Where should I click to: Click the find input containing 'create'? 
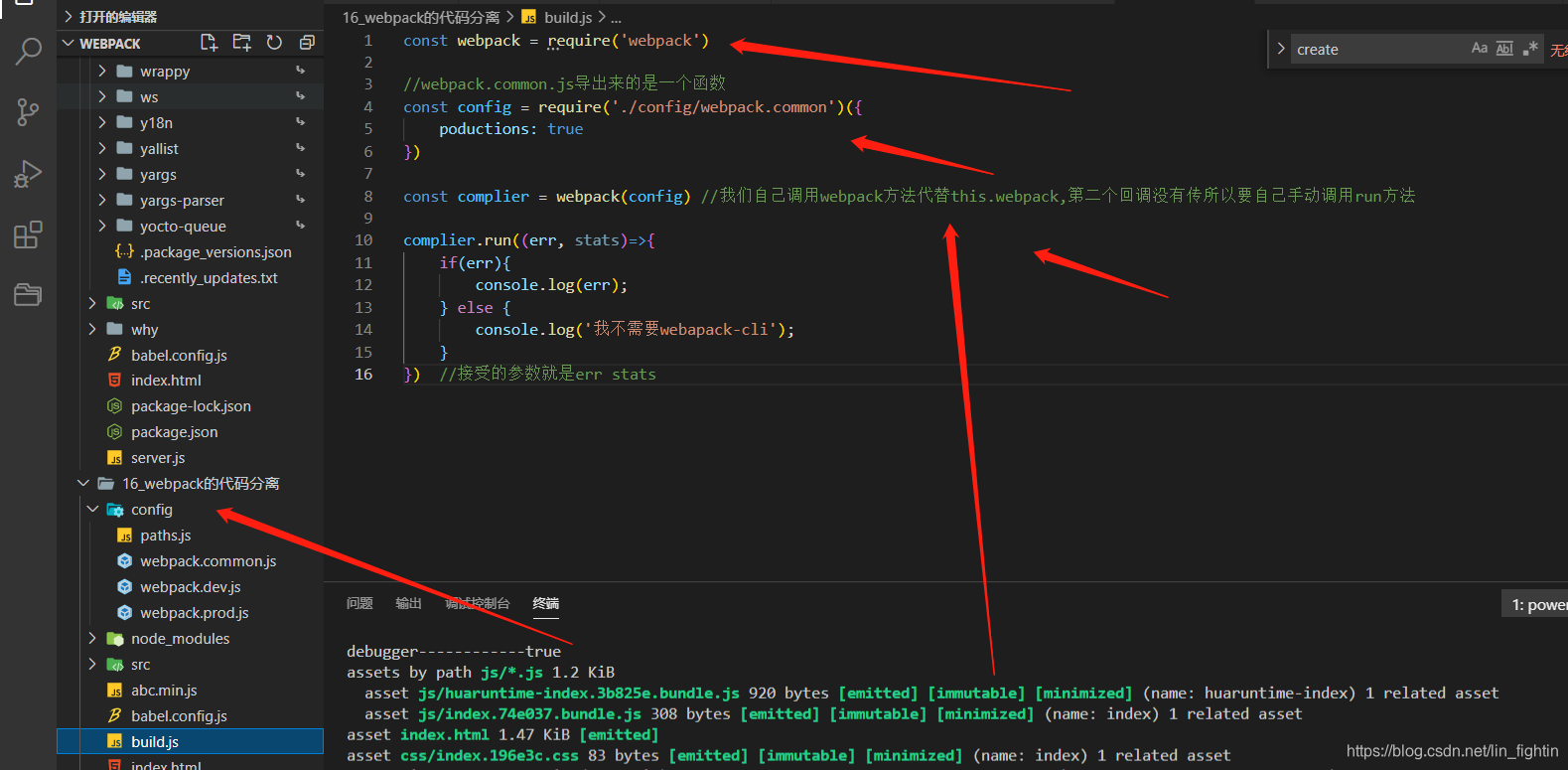[x=1380, y=49]
